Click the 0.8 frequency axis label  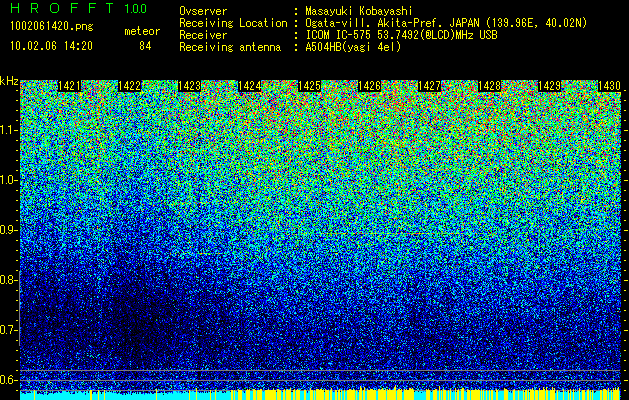coord(8,280)
